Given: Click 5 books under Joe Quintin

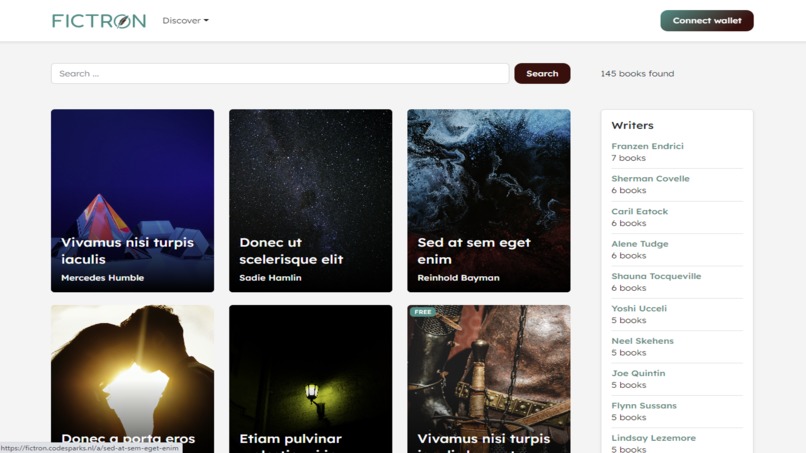Looking at the screenshot, I should (x=628, y=385).
